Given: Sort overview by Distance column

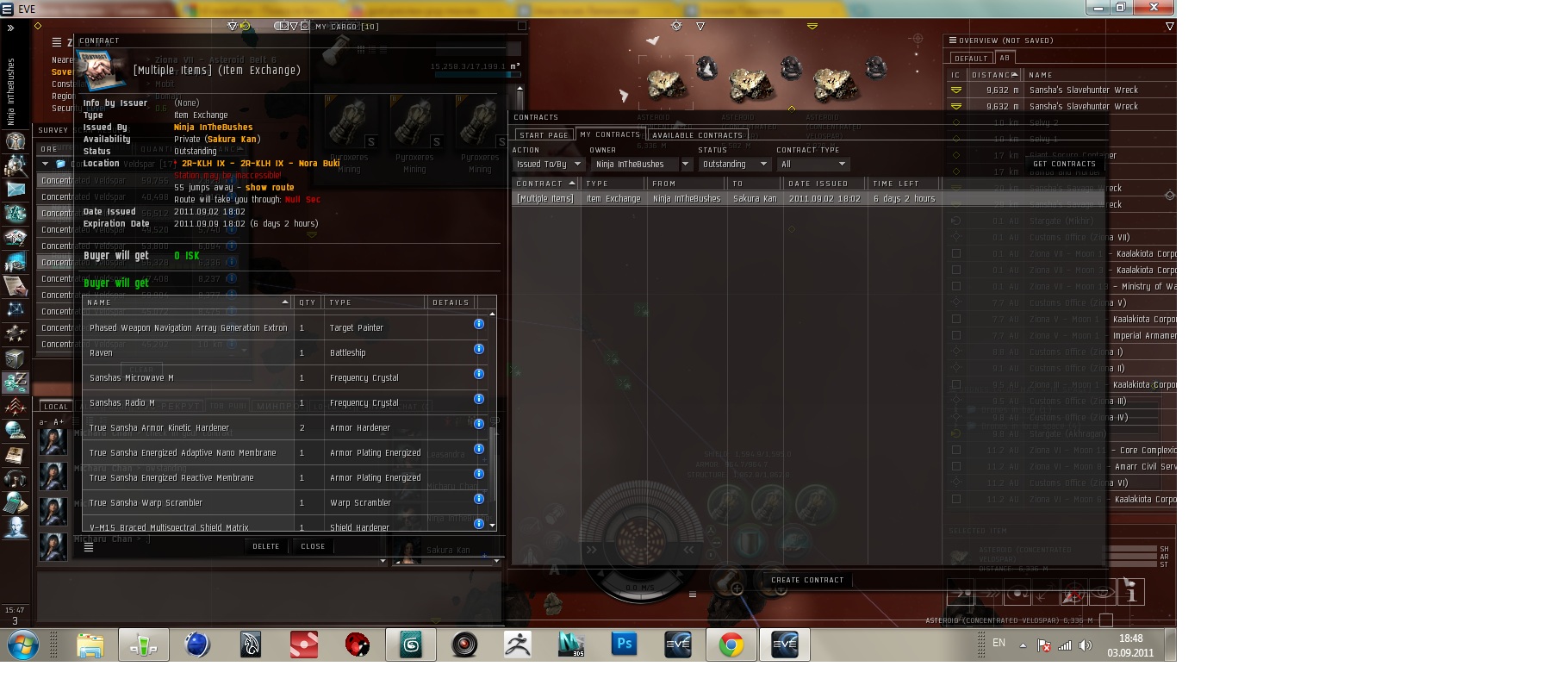Looking at the screenshot, I should (x=995, y=75).
